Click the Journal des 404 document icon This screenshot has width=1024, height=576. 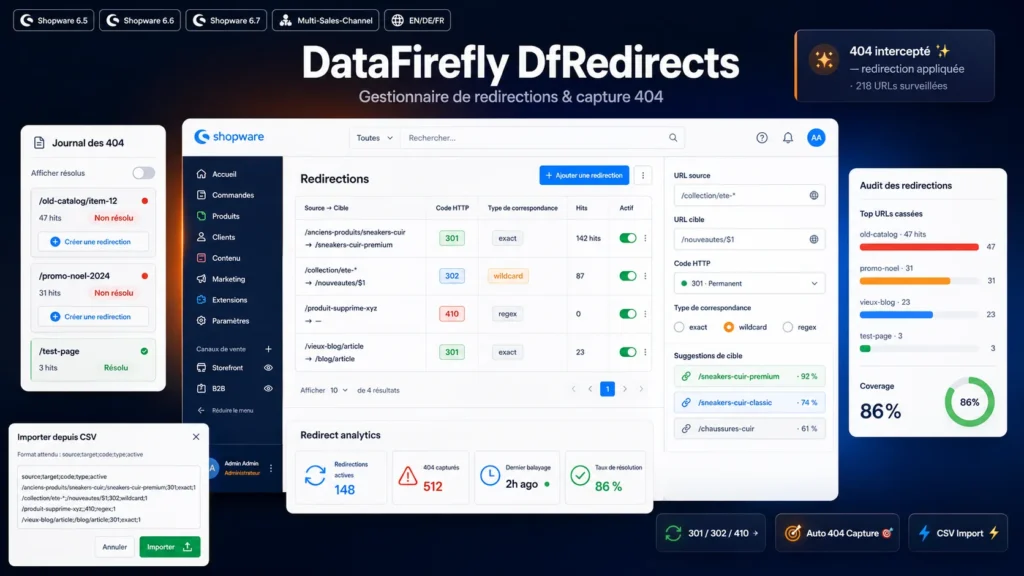(39, 142)
